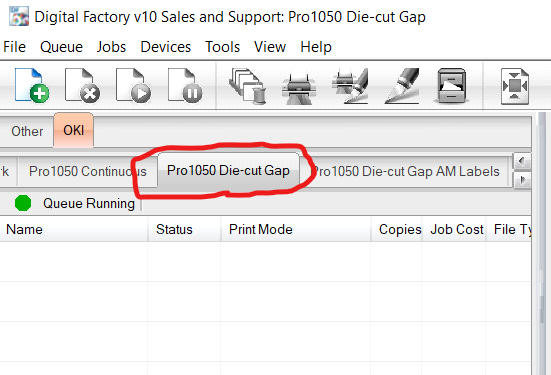Open the Help menu

316,47
